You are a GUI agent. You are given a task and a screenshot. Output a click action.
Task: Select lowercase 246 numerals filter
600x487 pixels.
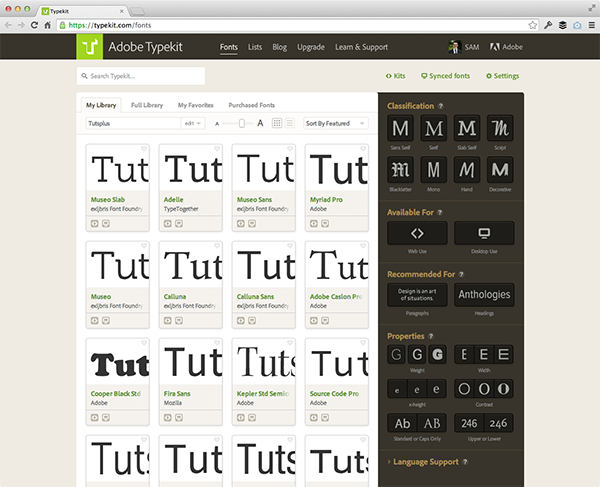[x=499, y=423]
